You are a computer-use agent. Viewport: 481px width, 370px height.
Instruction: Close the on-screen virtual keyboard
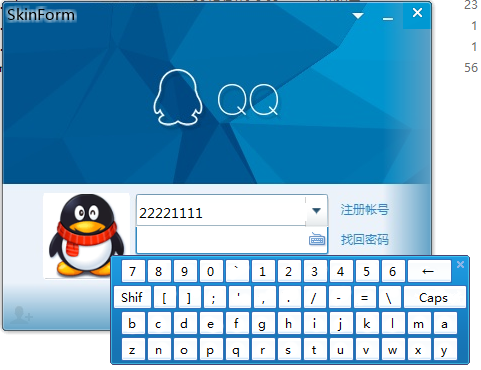coord(460,265)
